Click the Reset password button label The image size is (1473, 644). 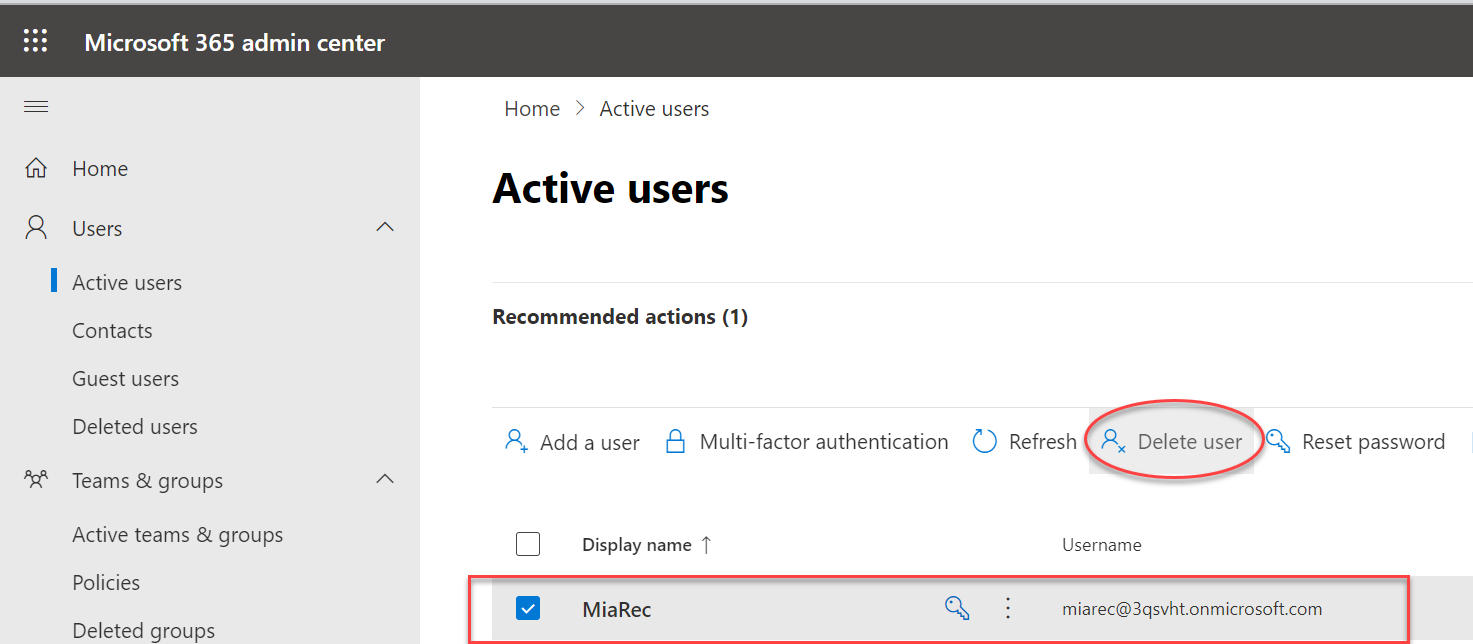click(x=1373, y=442)
